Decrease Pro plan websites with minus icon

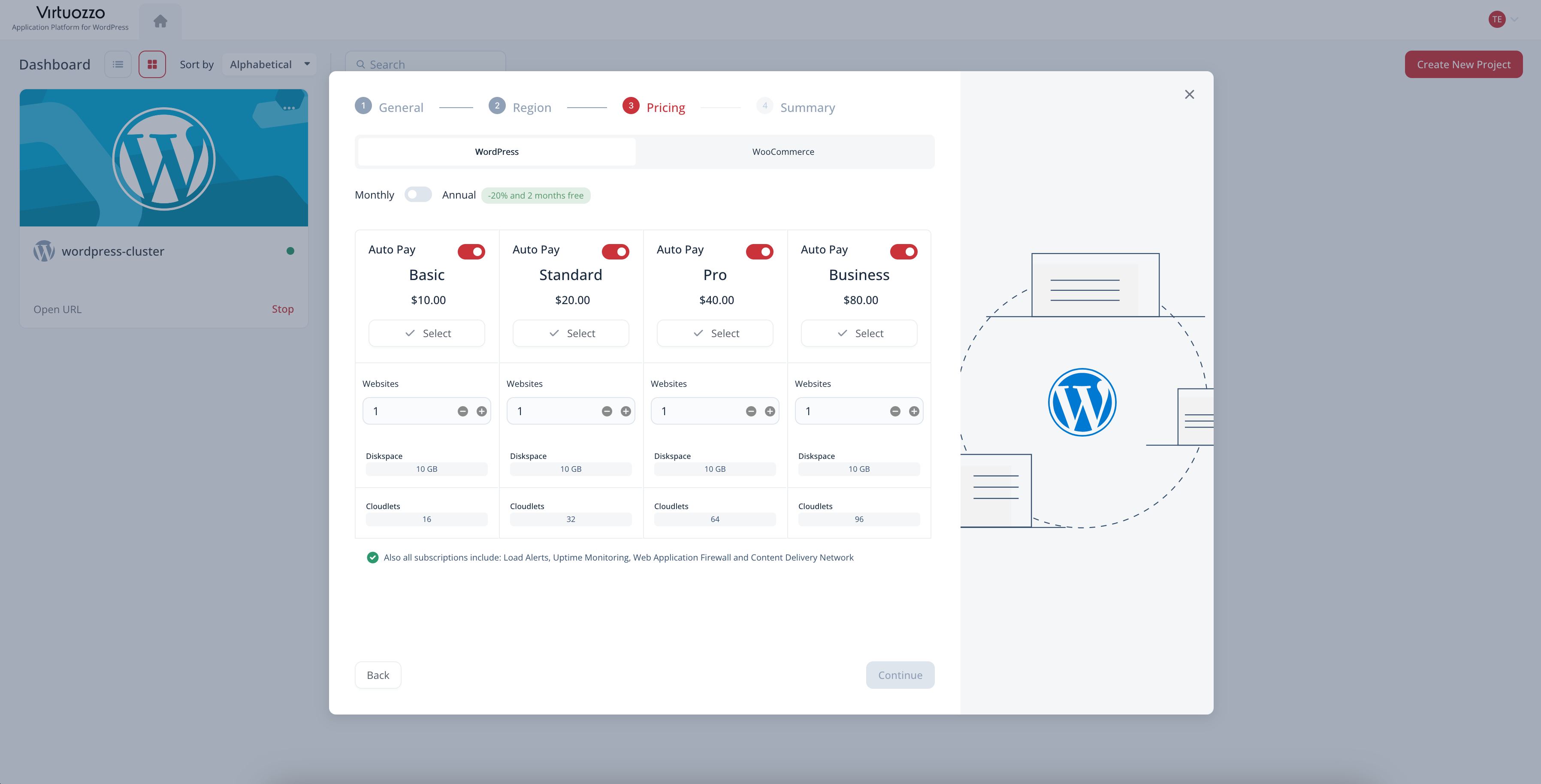(x=751, y=411)
